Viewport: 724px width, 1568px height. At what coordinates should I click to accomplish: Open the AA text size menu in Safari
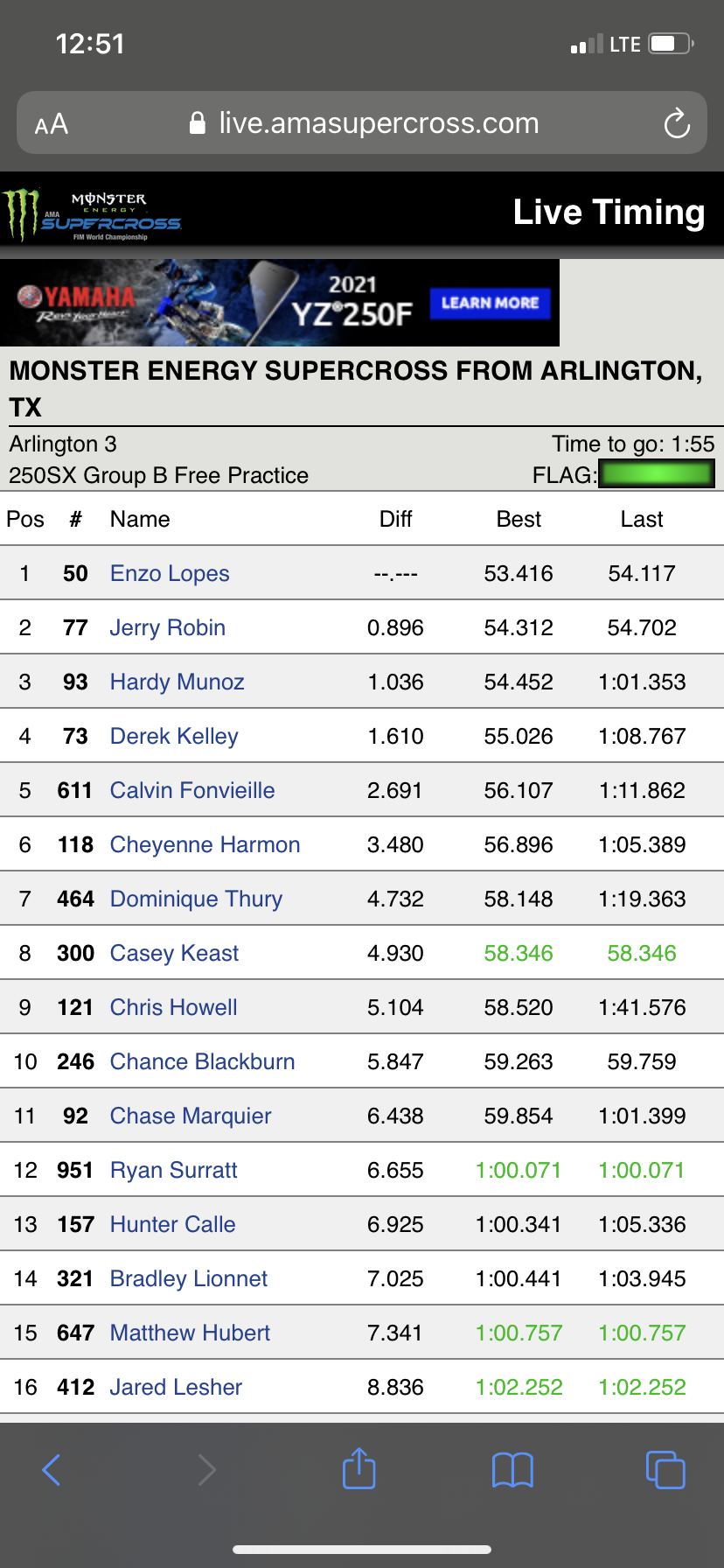[x=52, y=122]
